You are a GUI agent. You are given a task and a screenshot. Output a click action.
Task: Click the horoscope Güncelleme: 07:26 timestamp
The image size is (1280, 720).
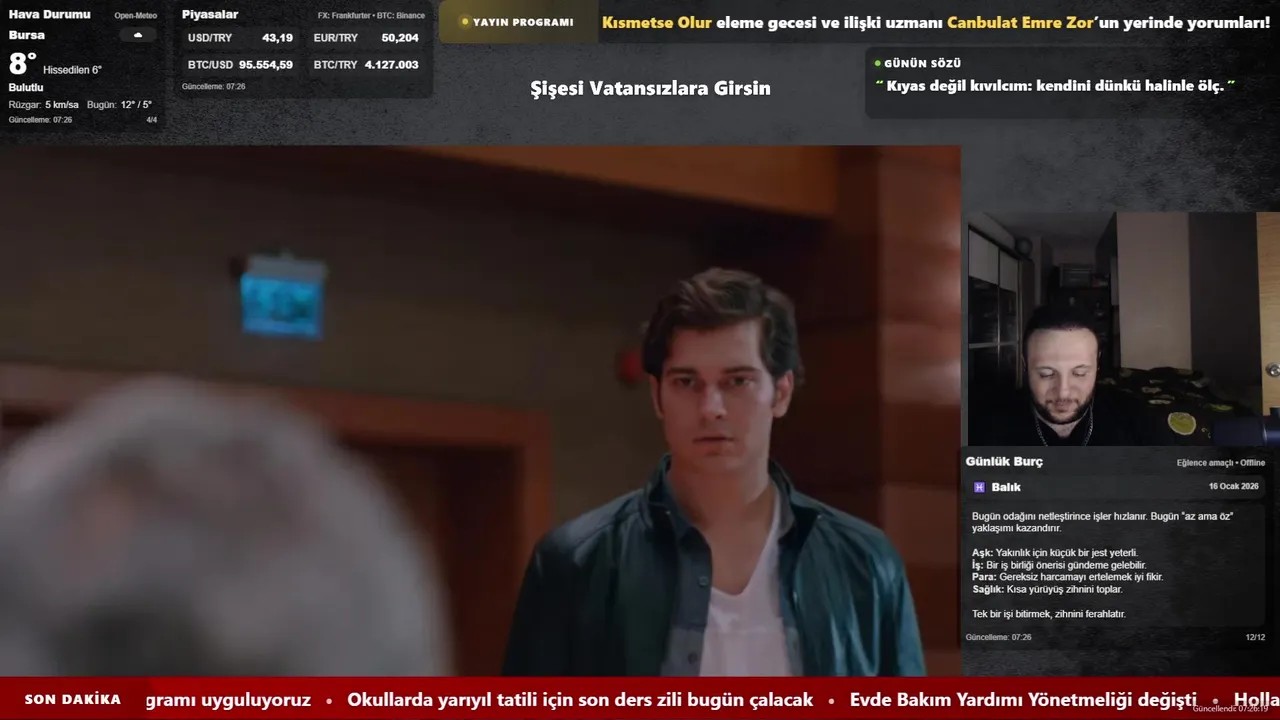pyautogui.click(x=998, y=637)
